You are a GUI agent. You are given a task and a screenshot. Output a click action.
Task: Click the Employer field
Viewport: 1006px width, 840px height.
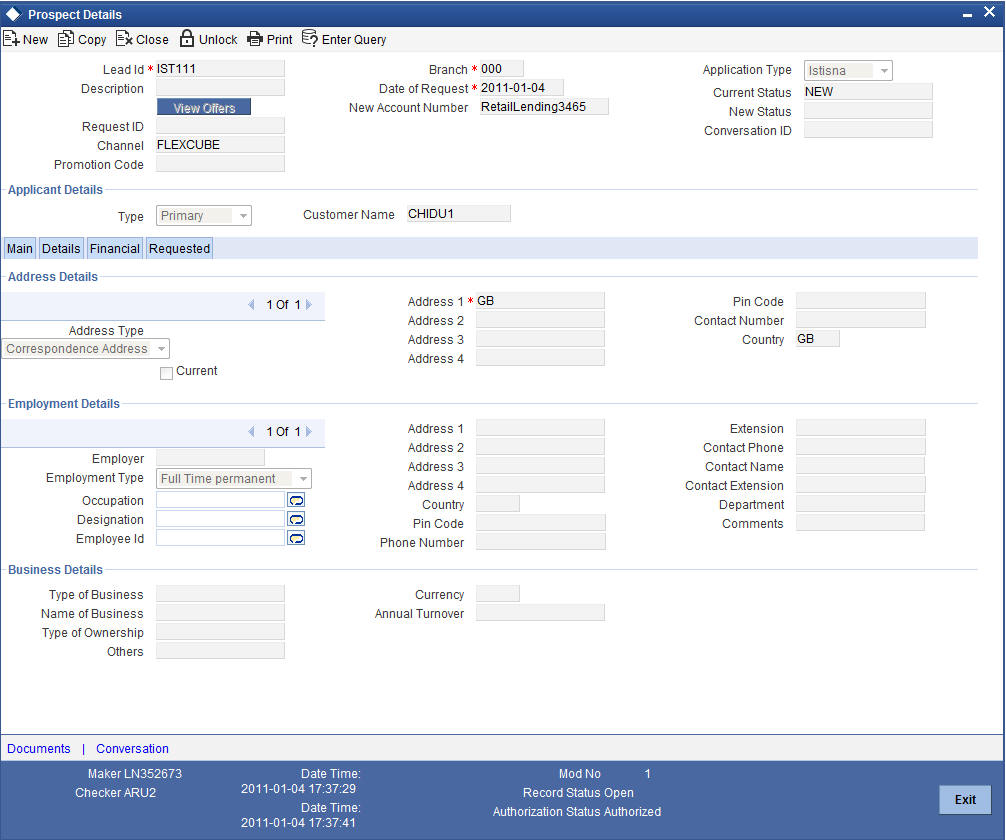coord(210,458)
